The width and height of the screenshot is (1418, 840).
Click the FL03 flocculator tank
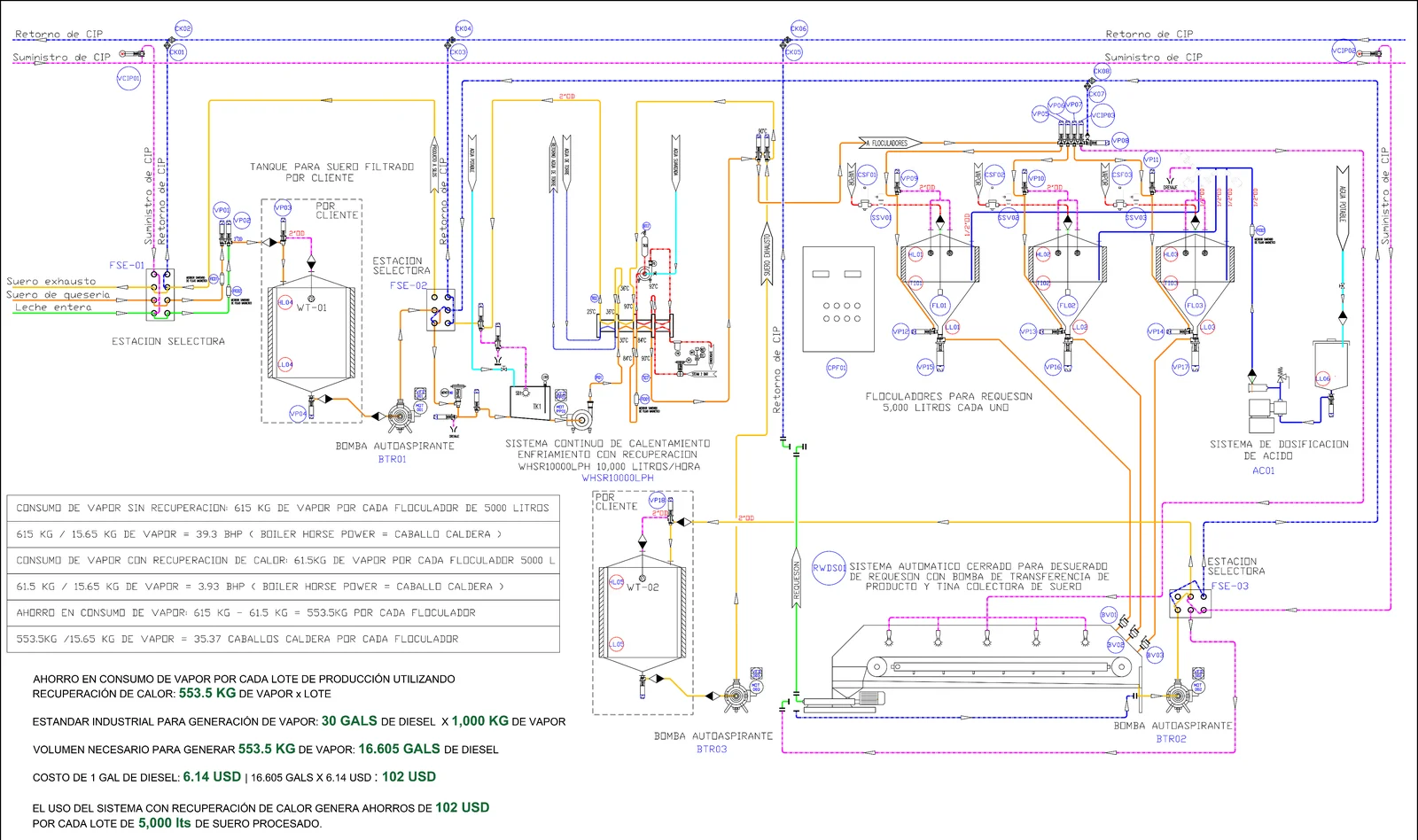[x=1195, y=282]
